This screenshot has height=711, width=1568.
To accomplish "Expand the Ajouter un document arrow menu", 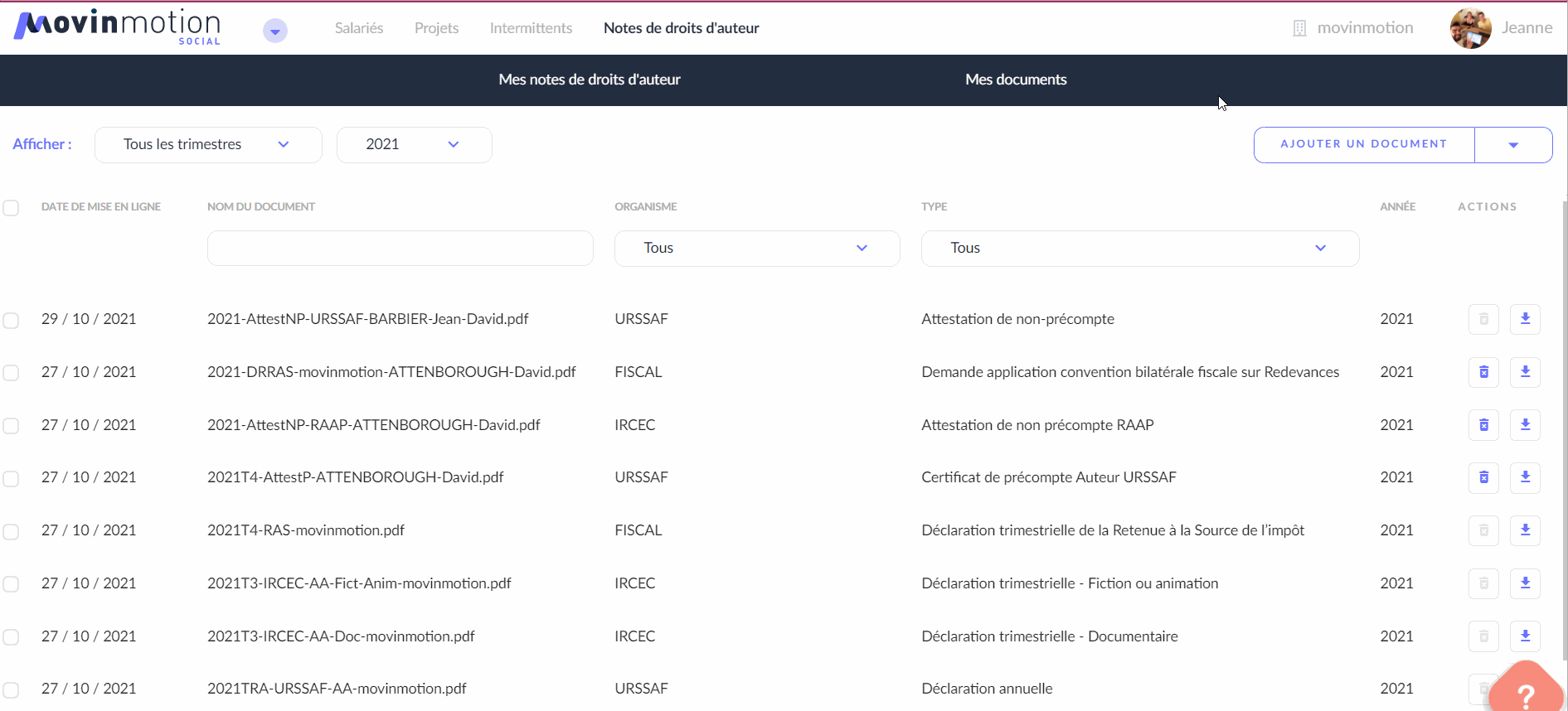I will (1513, 145).
